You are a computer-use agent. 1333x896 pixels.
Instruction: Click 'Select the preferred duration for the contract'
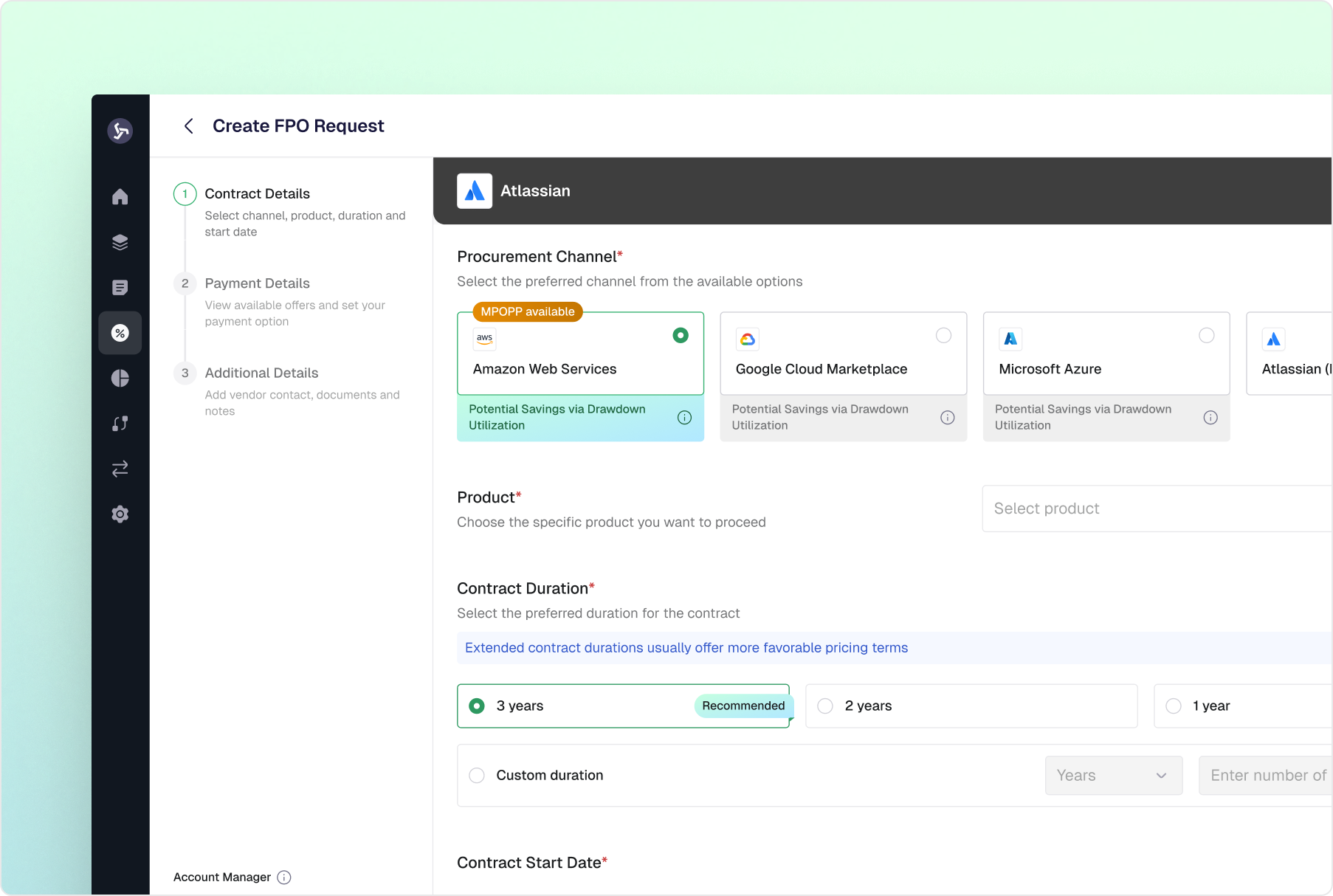pyautogui.click(x=598, y=613)
